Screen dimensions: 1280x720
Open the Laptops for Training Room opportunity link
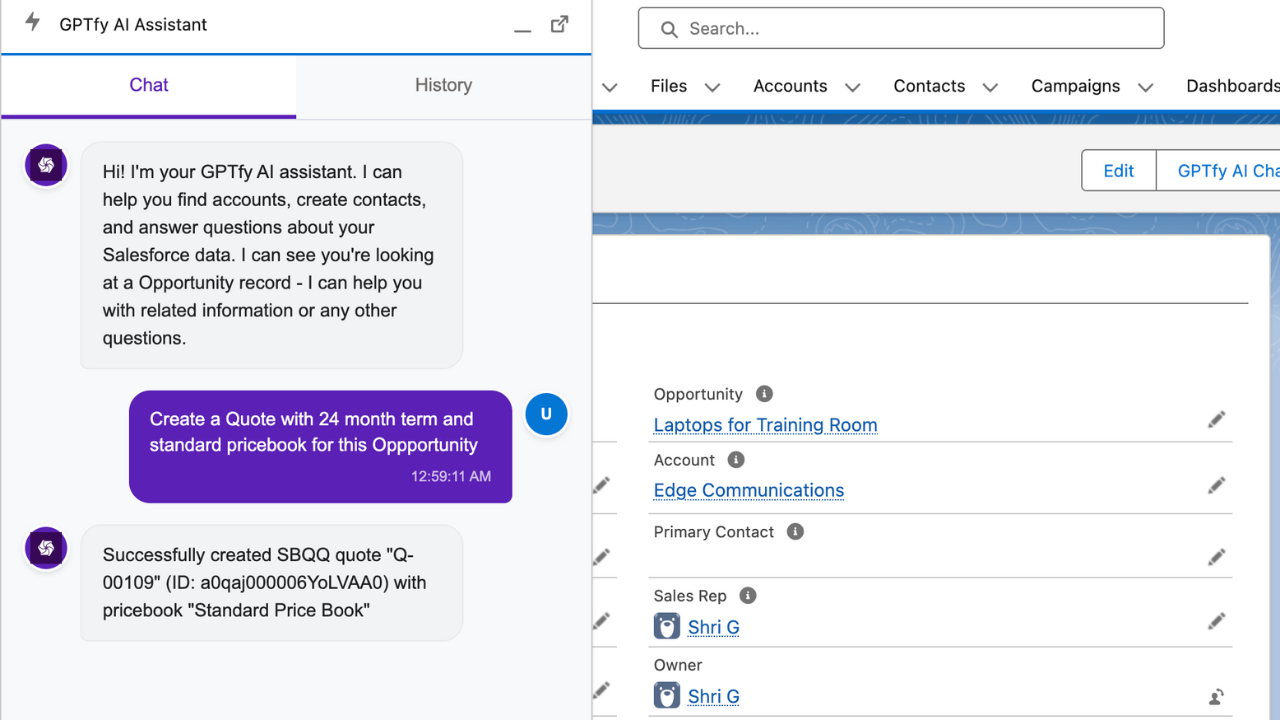[x=764, y=425]
